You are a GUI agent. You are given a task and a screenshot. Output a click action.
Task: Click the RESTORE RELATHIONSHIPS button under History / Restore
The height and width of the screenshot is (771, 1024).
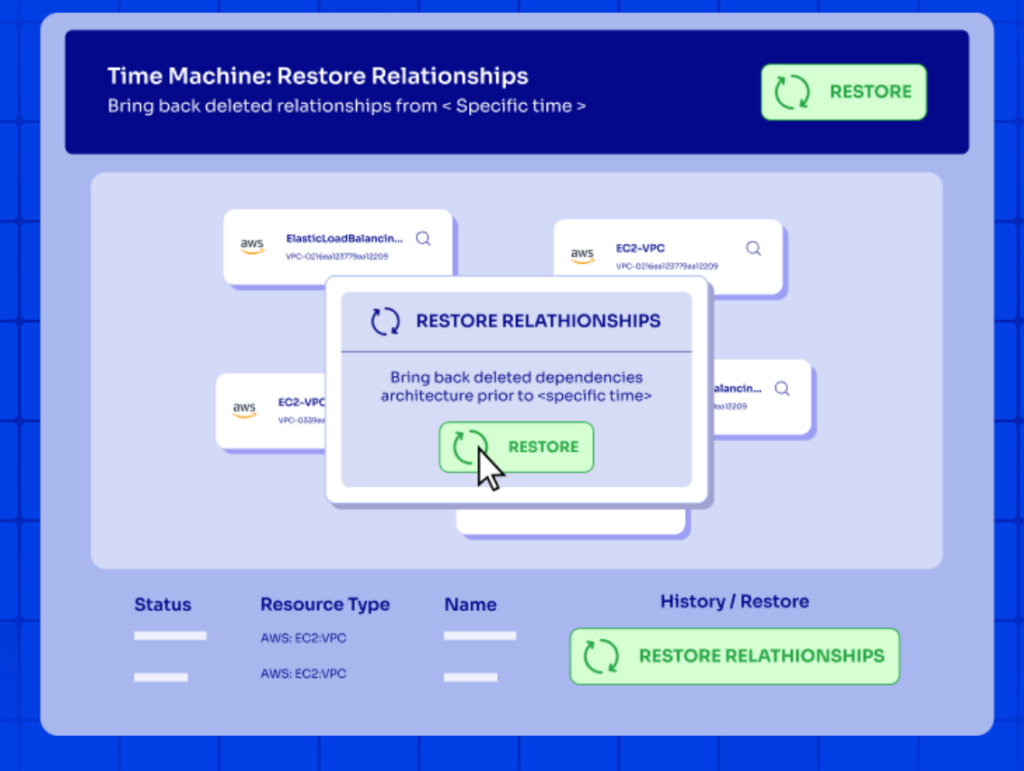(735, 656)
